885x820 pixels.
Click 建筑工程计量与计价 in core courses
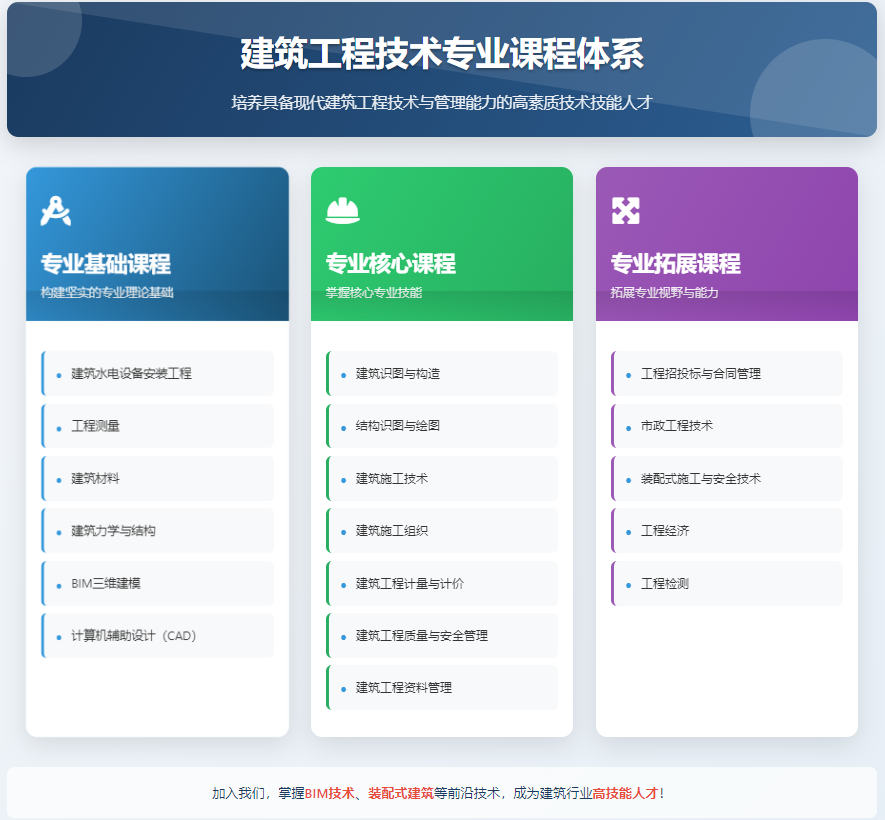tap(410, 584)
